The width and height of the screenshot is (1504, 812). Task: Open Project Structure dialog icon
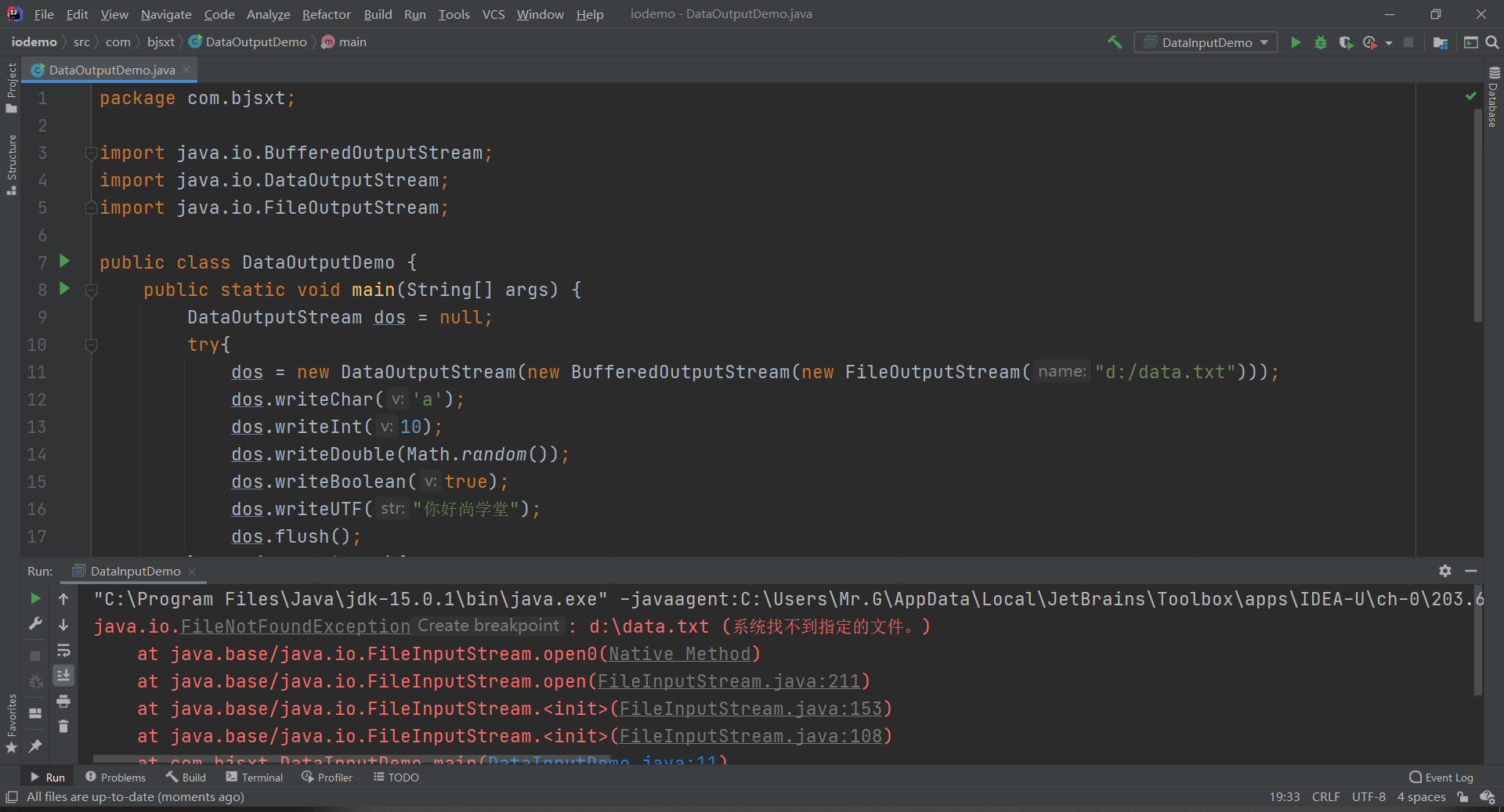[x=1440, y=42]
